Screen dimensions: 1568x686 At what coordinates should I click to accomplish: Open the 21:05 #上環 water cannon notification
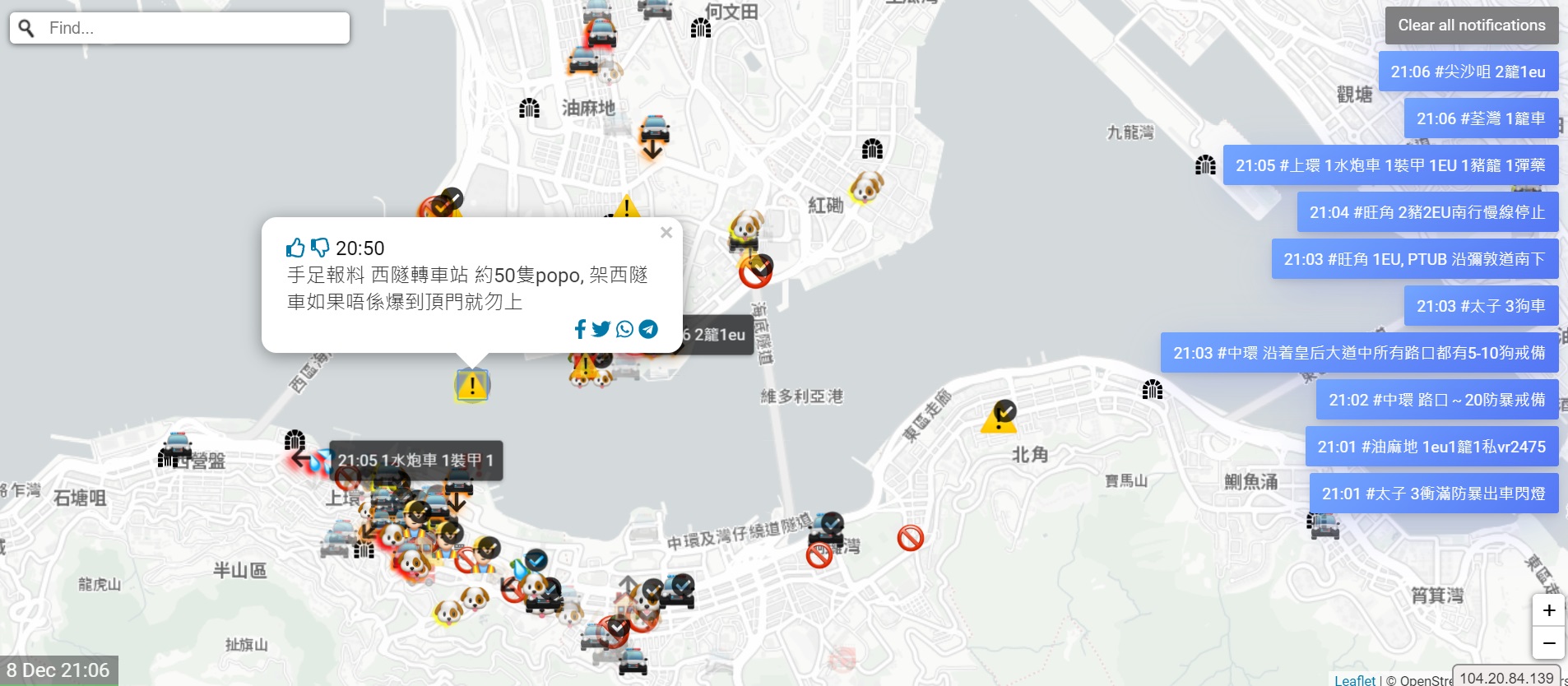(x=1389, y=165)
